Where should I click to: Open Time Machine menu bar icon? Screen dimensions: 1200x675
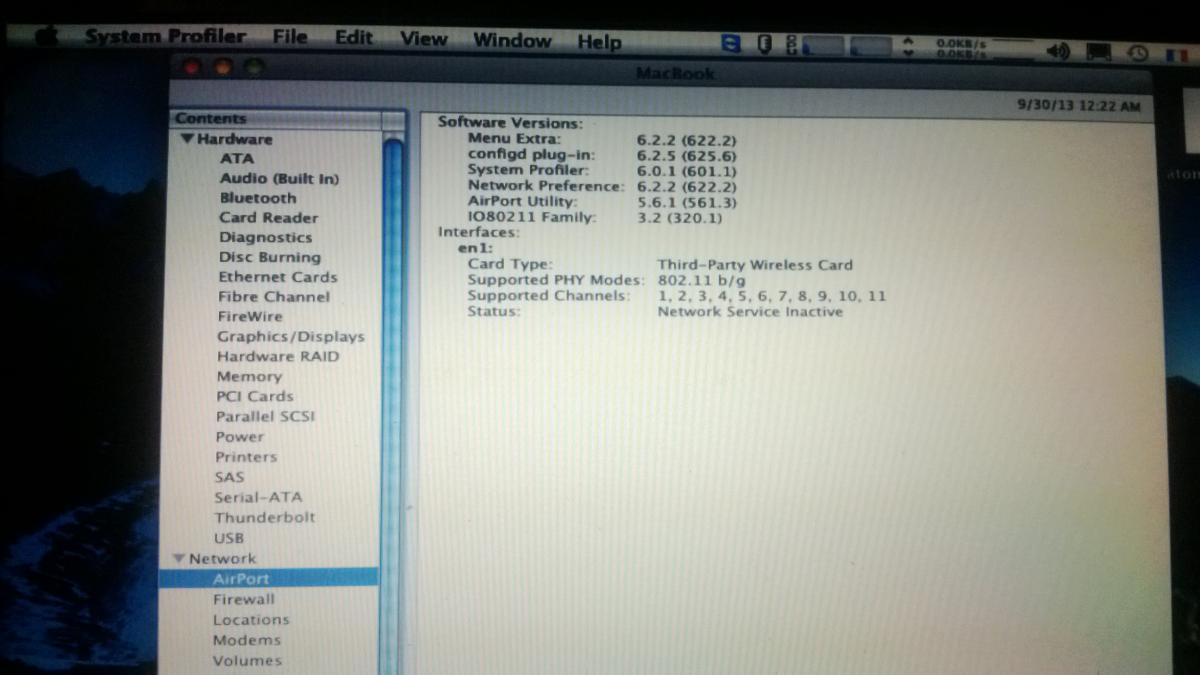pos(1137,53)
